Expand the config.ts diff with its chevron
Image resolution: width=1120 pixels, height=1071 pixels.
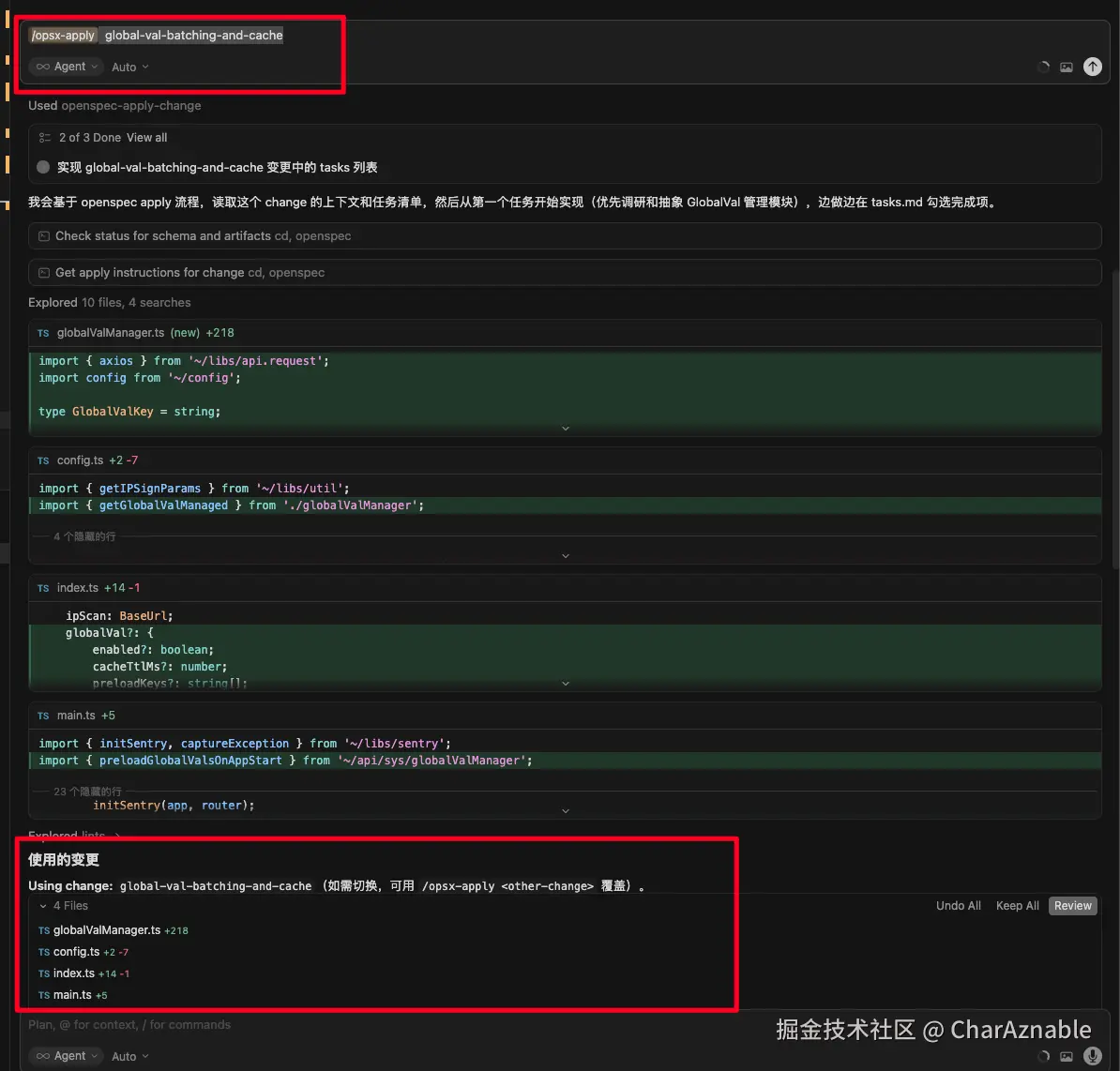(565, 555)
